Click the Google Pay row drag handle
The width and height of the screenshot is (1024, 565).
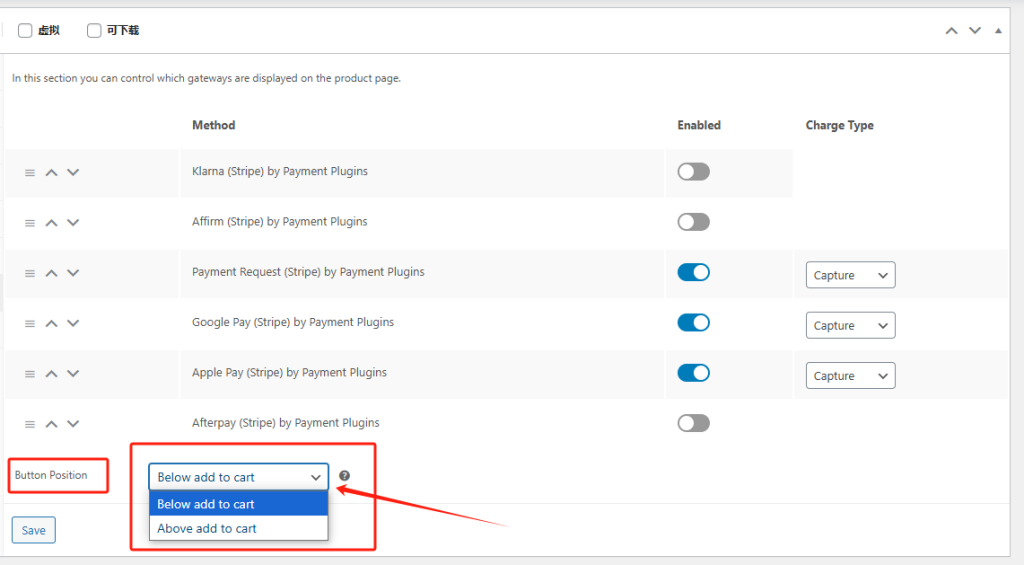pos(30,324)
